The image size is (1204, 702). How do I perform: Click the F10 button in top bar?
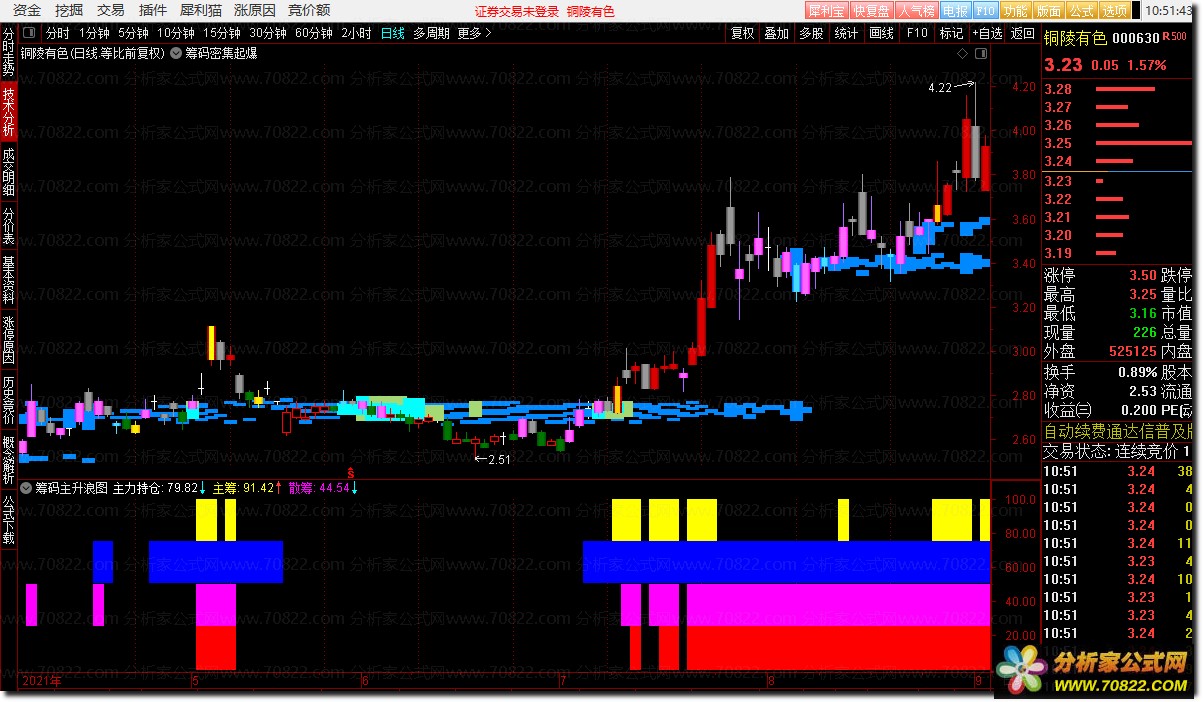985,11
